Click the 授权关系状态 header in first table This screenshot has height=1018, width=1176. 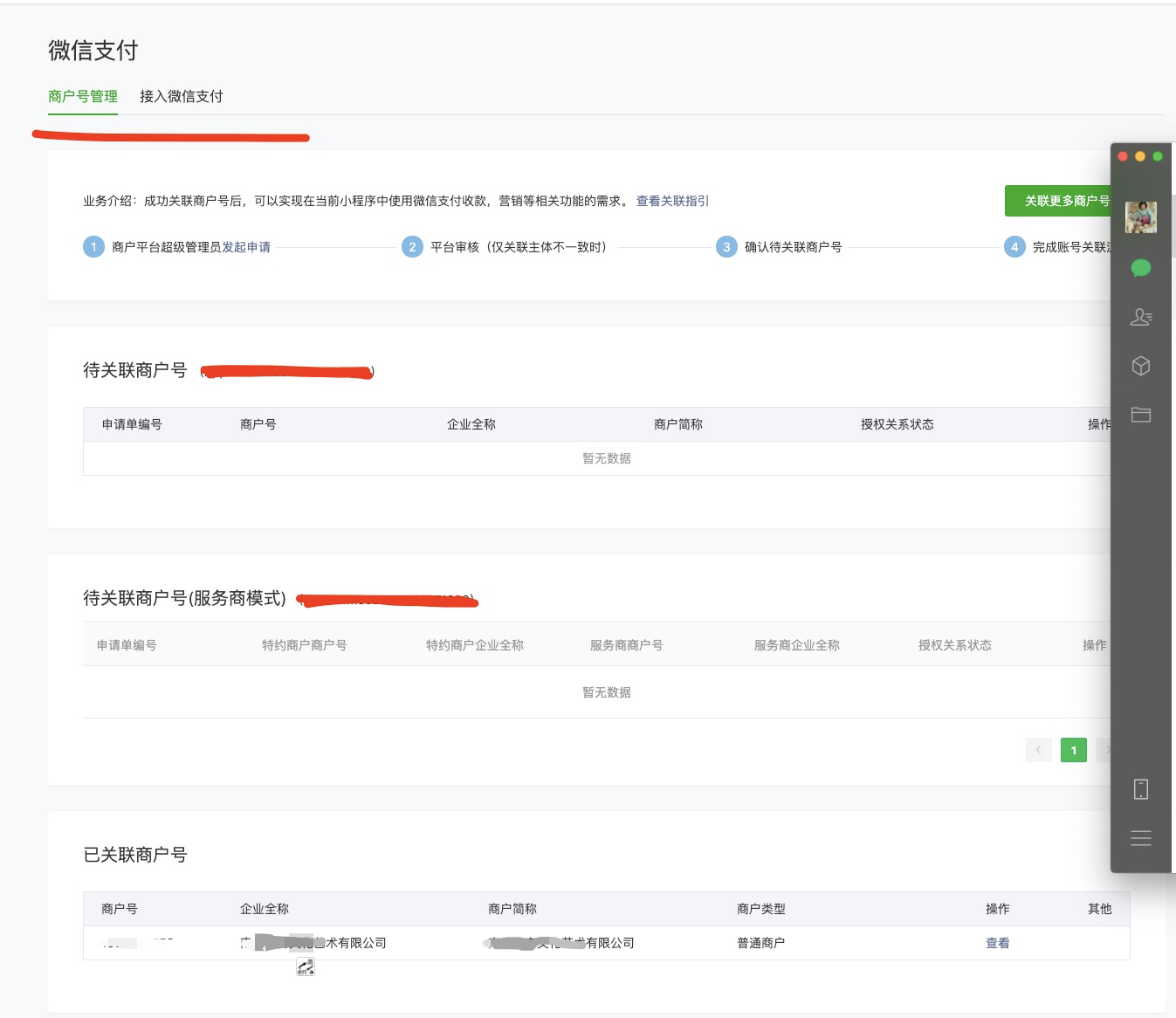coord(897,424)
